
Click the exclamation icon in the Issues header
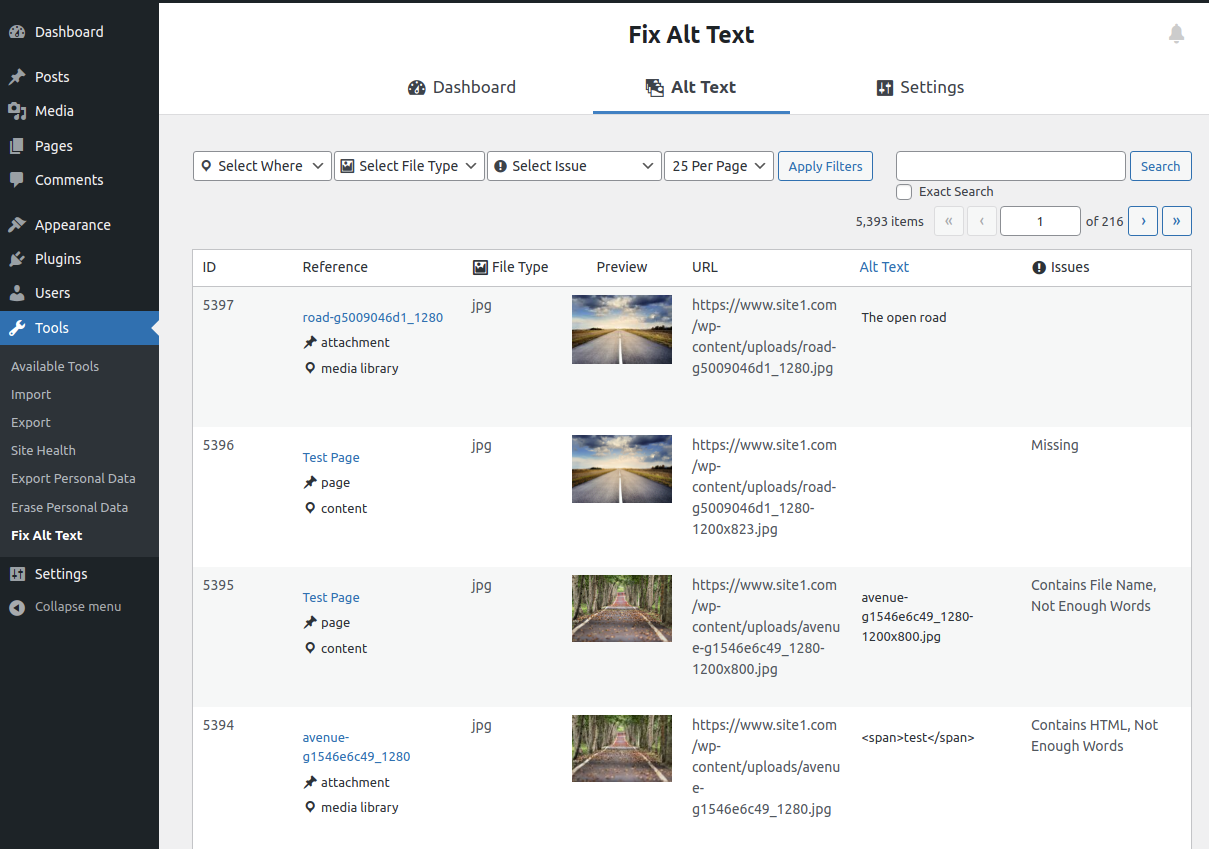pos(1038,267)
